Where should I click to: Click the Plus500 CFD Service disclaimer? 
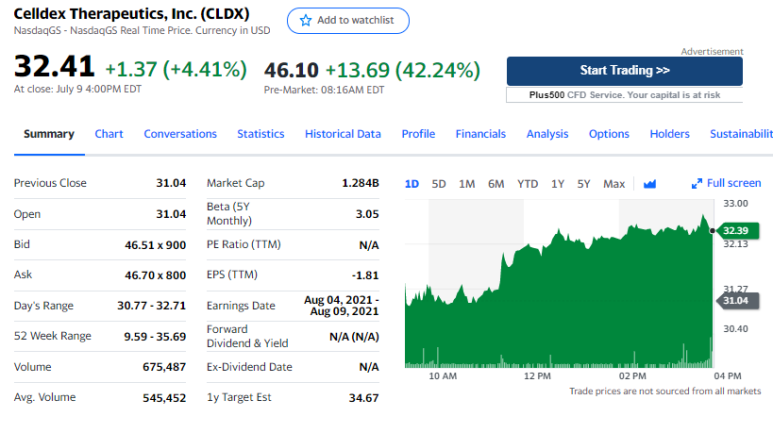(625, 95)
